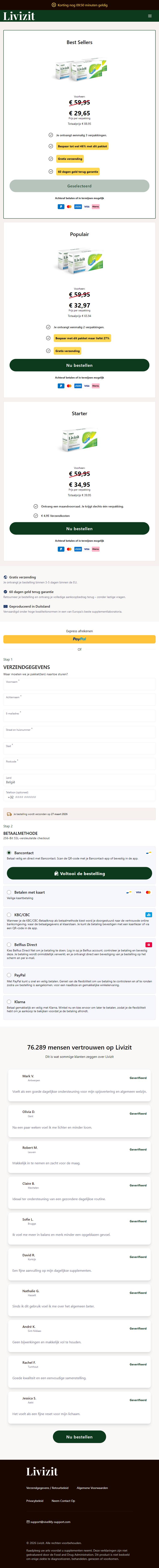Click Nu bestellen in the Populair package
Screen dimensions: 159x1568
pyautogui.click(x=79, y=365)
